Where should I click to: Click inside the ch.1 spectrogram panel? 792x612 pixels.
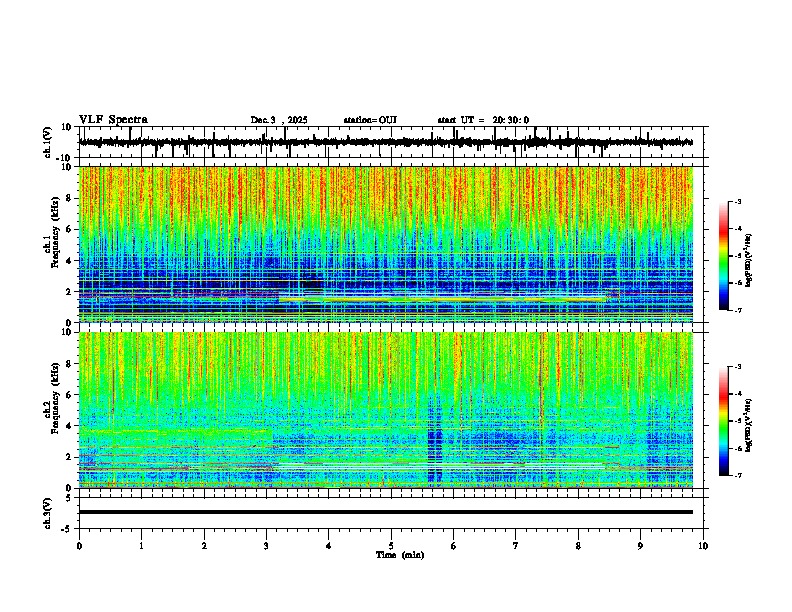[x=386, y=244]
